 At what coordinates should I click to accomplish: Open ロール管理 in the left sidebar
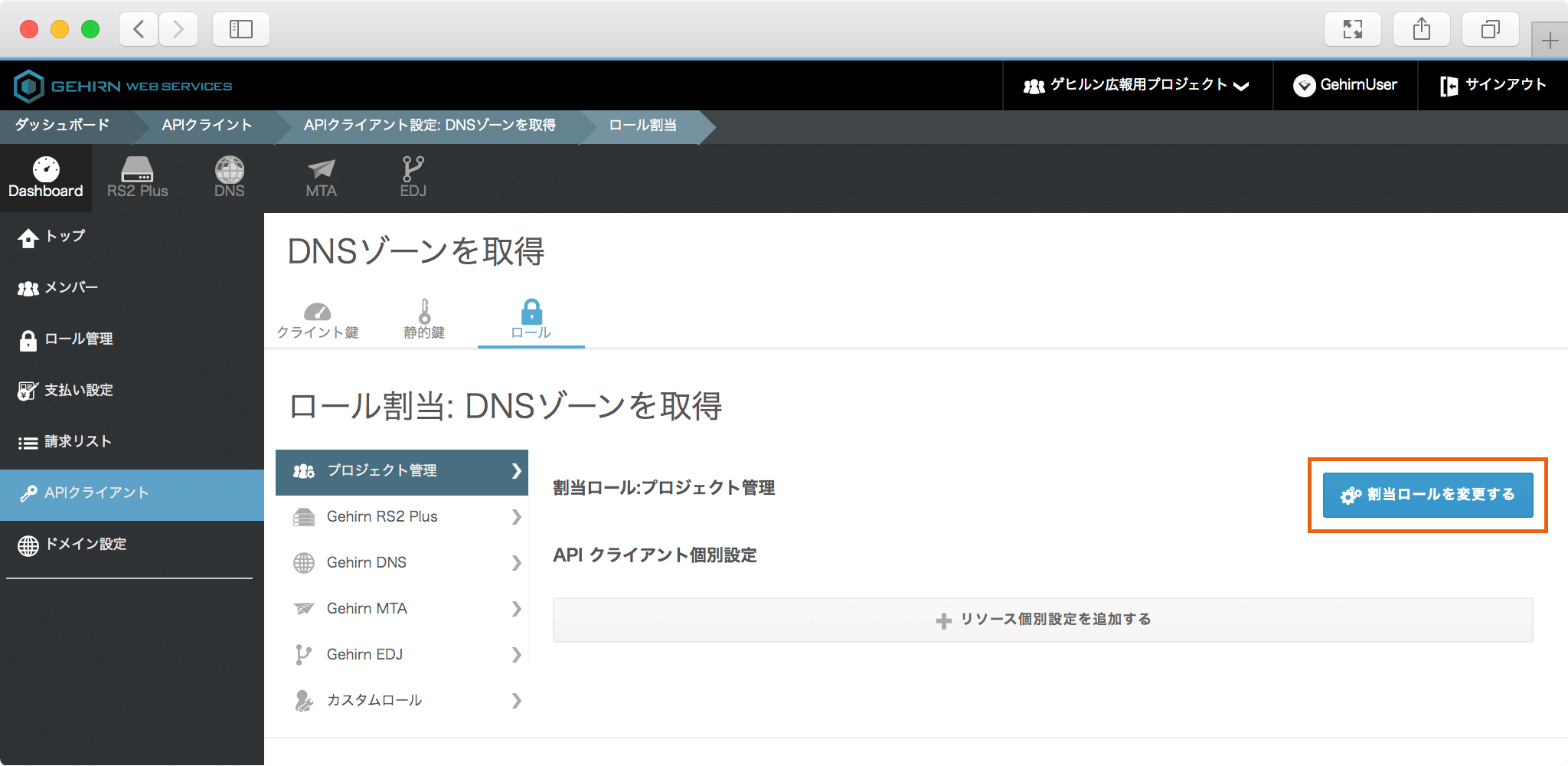coord(78,339)
